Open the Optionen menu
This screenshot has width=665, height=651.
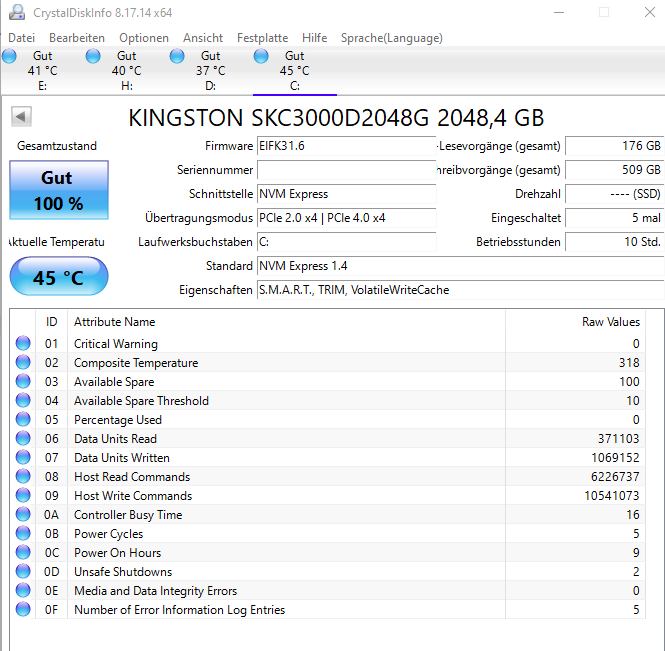point(144,38)
